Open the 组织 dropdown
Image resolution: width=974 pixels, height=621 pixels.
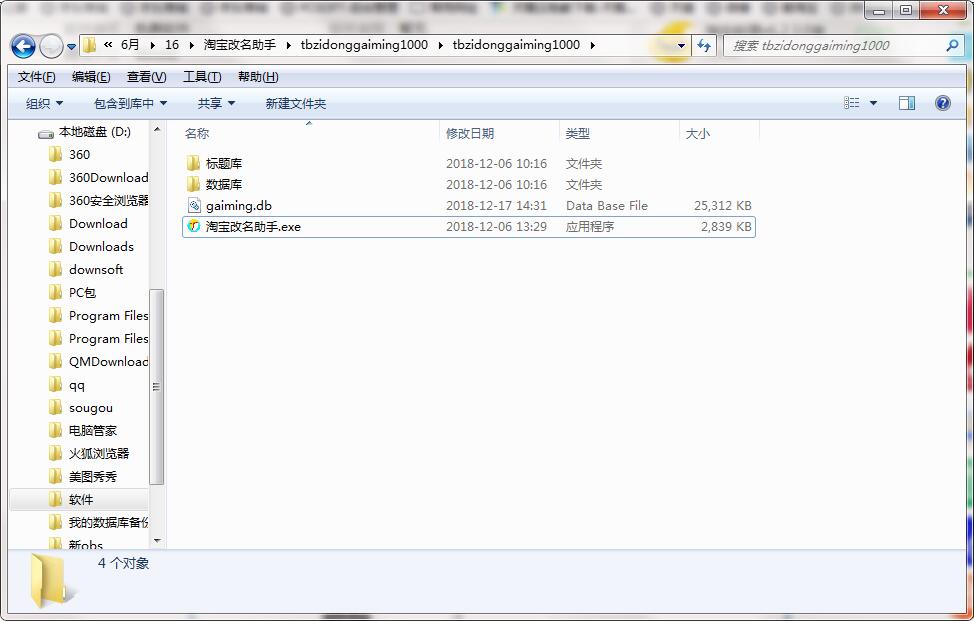(44, 104)
